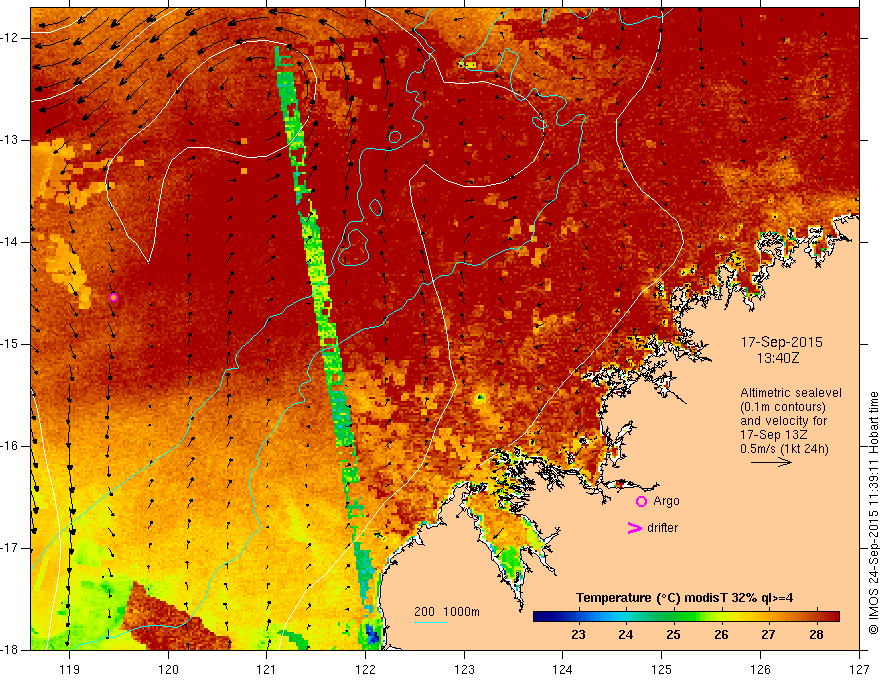Click the colorbar tick label 25
Viewport: 880px width, 680px height.
tap(673, 635)
